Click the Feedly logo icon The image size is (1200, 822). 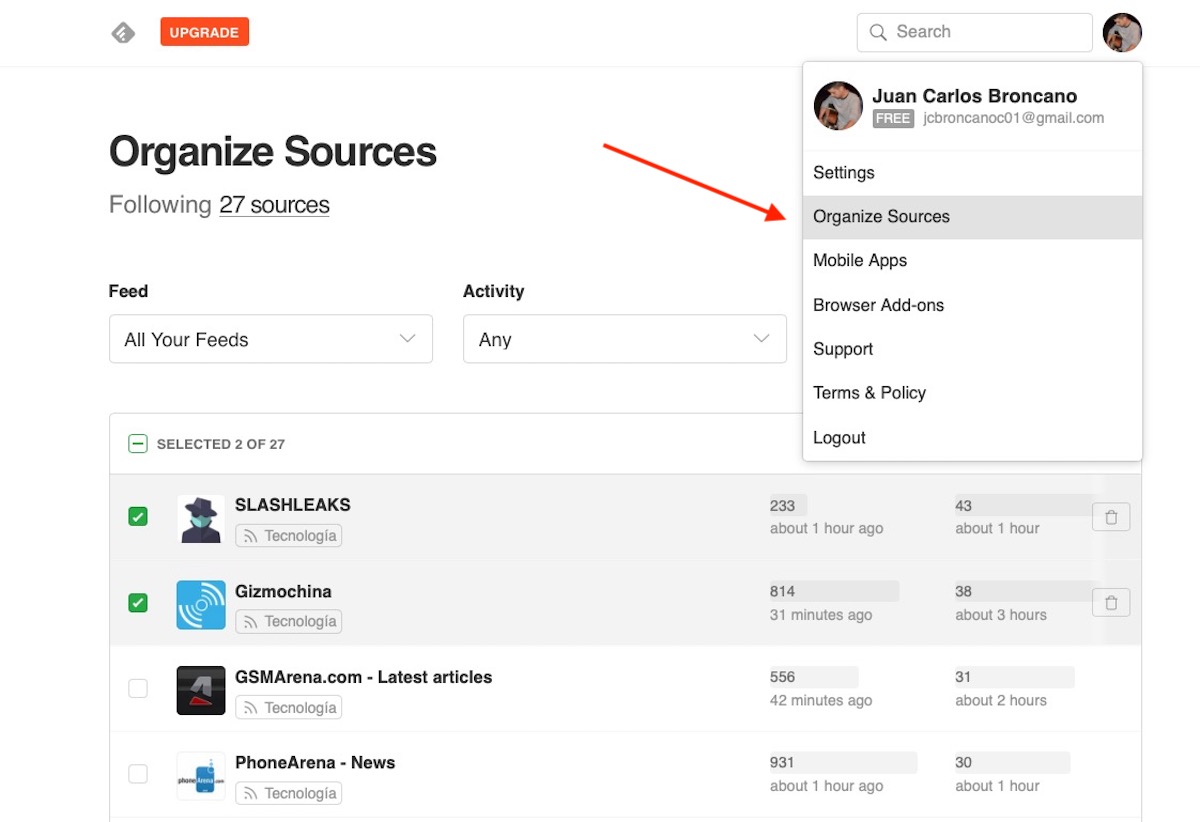click(x=123, y=33)
